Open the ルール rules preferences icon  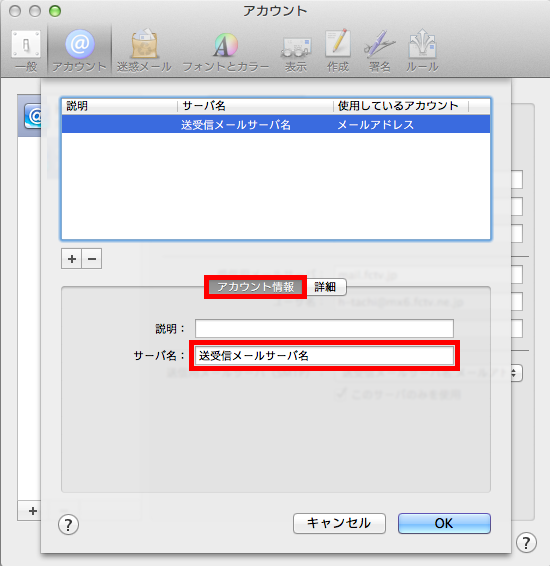[422, 51]
